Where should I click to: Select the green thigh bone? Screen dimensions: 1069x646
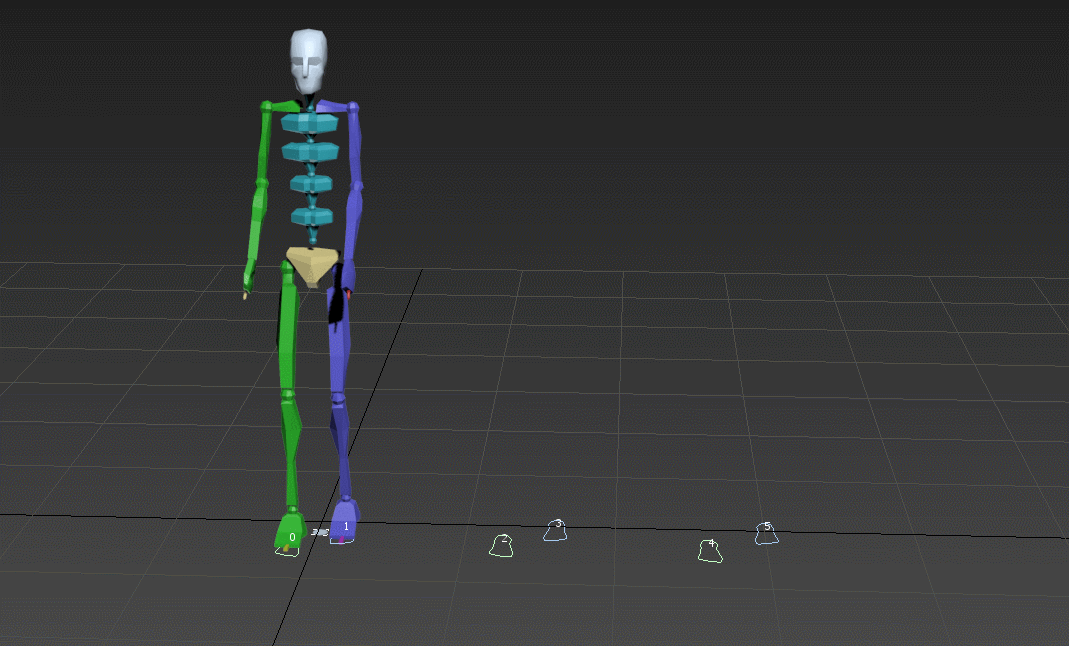tap(288, 327)
